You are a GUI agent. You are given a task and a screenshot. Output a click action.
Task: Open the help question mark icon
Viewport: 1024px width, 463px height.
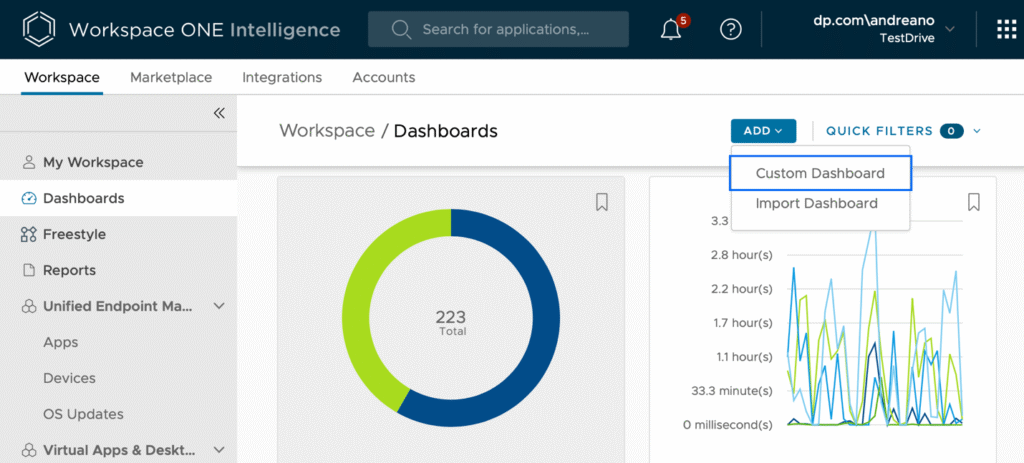click(x=731, y=29)
